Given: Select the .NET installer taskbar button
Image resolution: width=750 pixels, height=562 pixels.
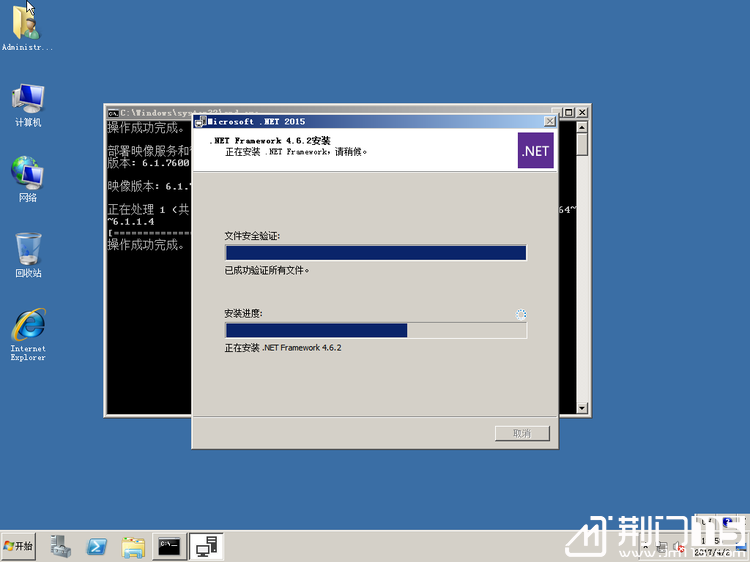Looking at the screenshot, I should tap(206, 546).
